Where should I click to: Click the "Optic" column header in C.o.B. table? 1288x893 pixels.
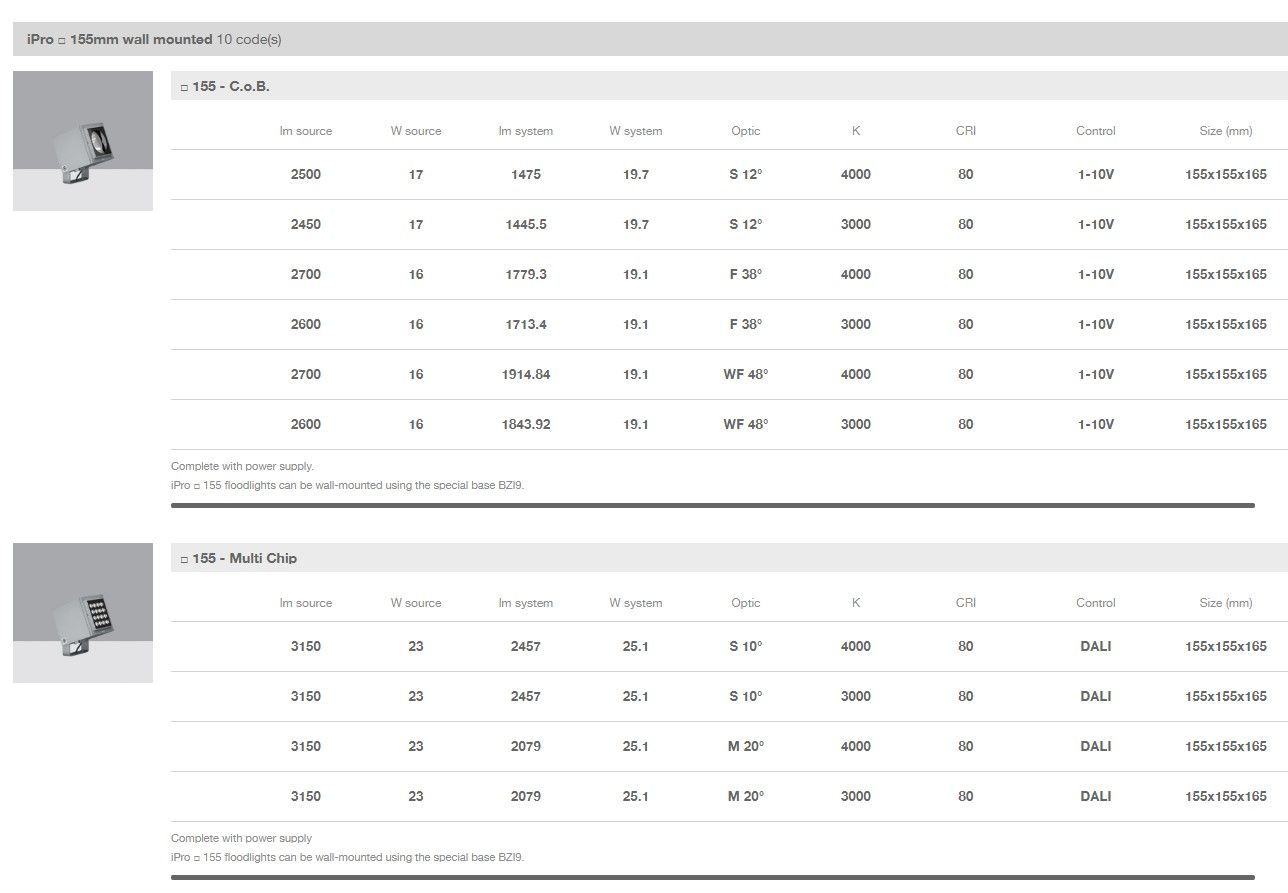746,131
